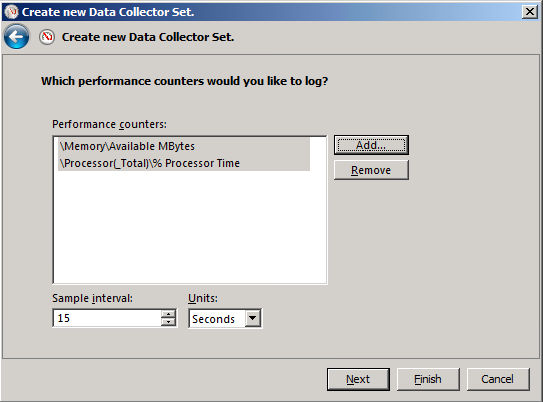Screen dimensions: 543x402
Task: Remove the selected performance counter
Action: click(371, 170)
